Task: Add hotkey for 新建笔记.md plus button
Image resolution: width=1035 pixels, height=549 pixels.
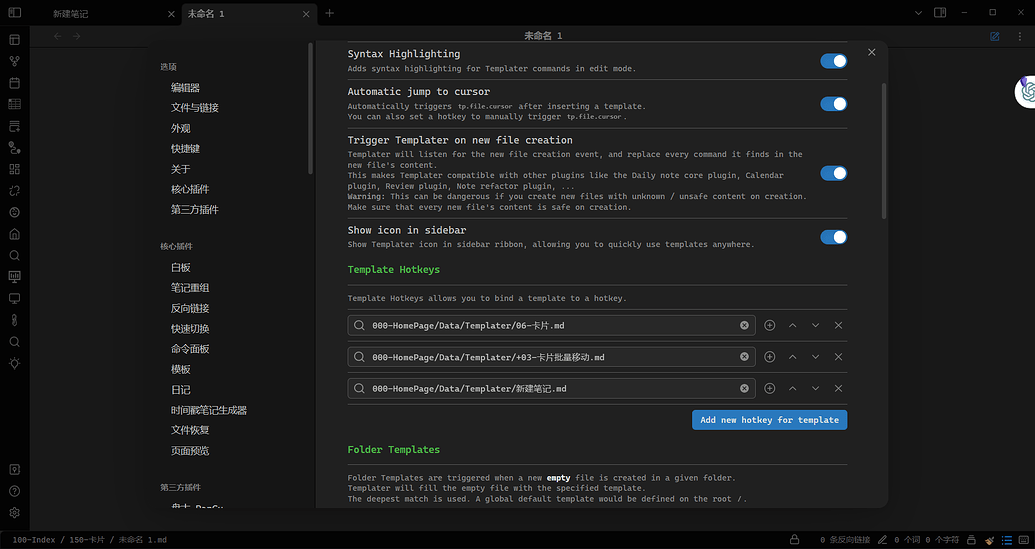Action: click(770, 389)
